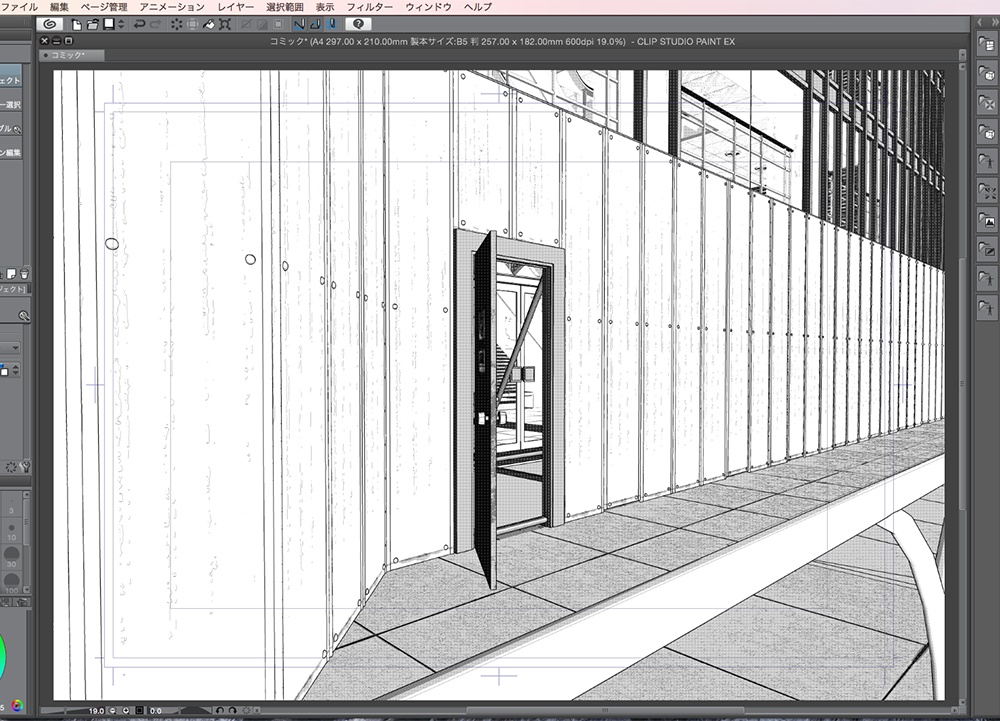
Task: Collapse right dock with single left arrow
Action: pyautogui.click(x=980, y=22)
